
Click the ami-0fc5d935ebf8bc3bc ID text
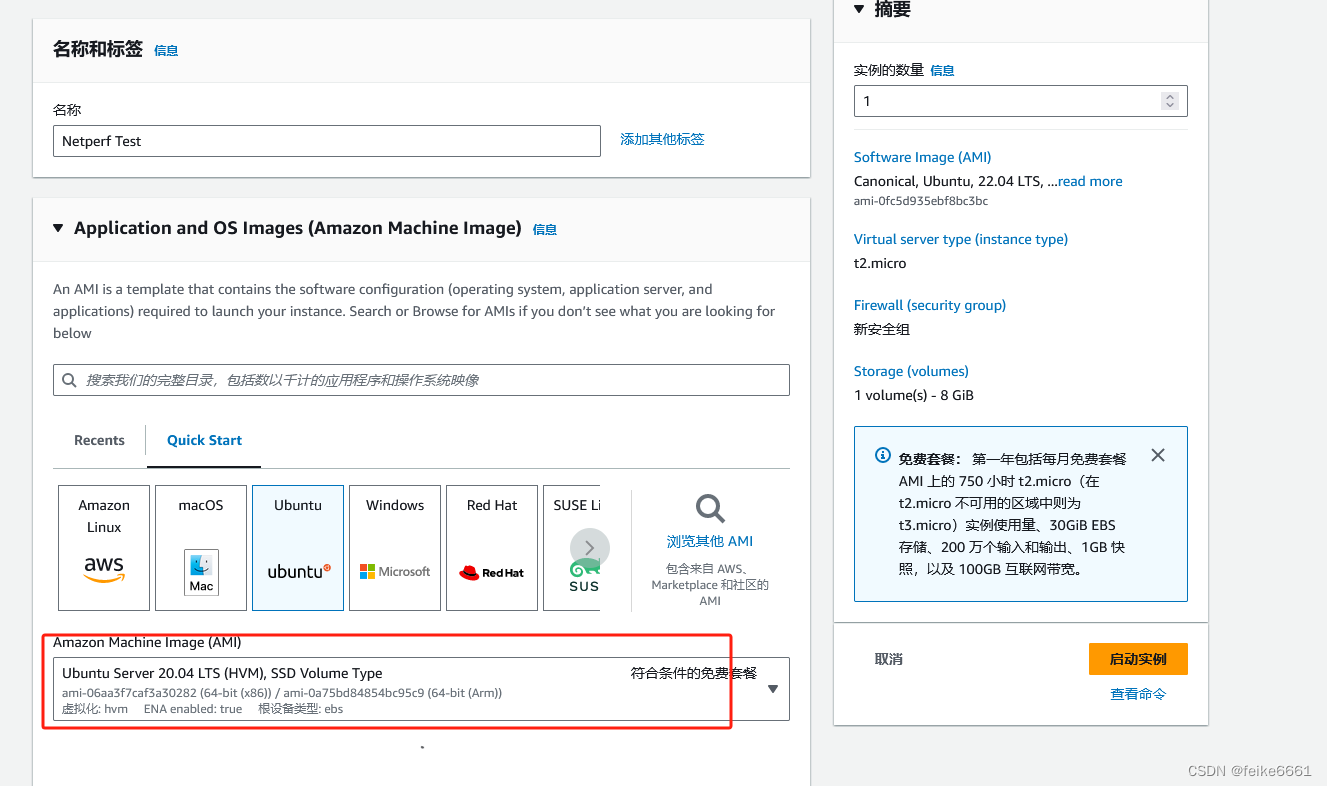click(x=921, y=201)
